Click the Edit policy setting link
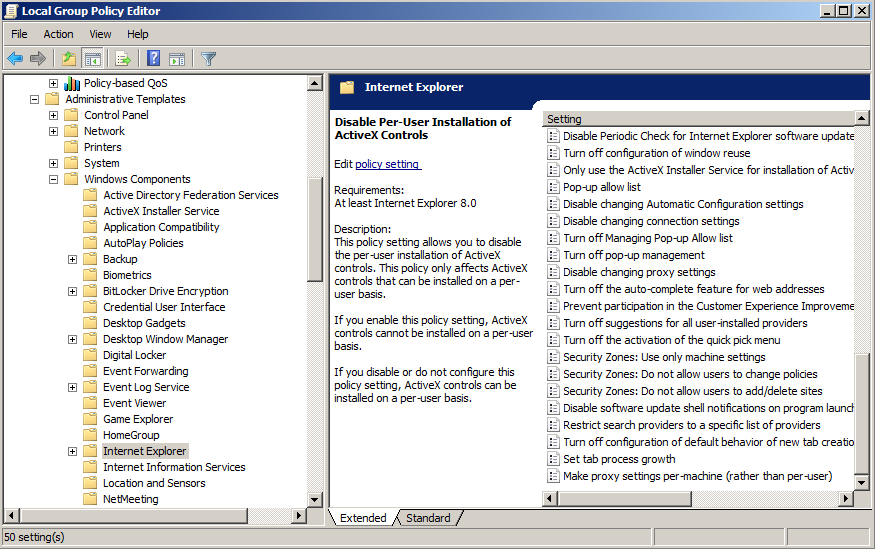The width and height of the screenshot is (875, 549). 388,164
